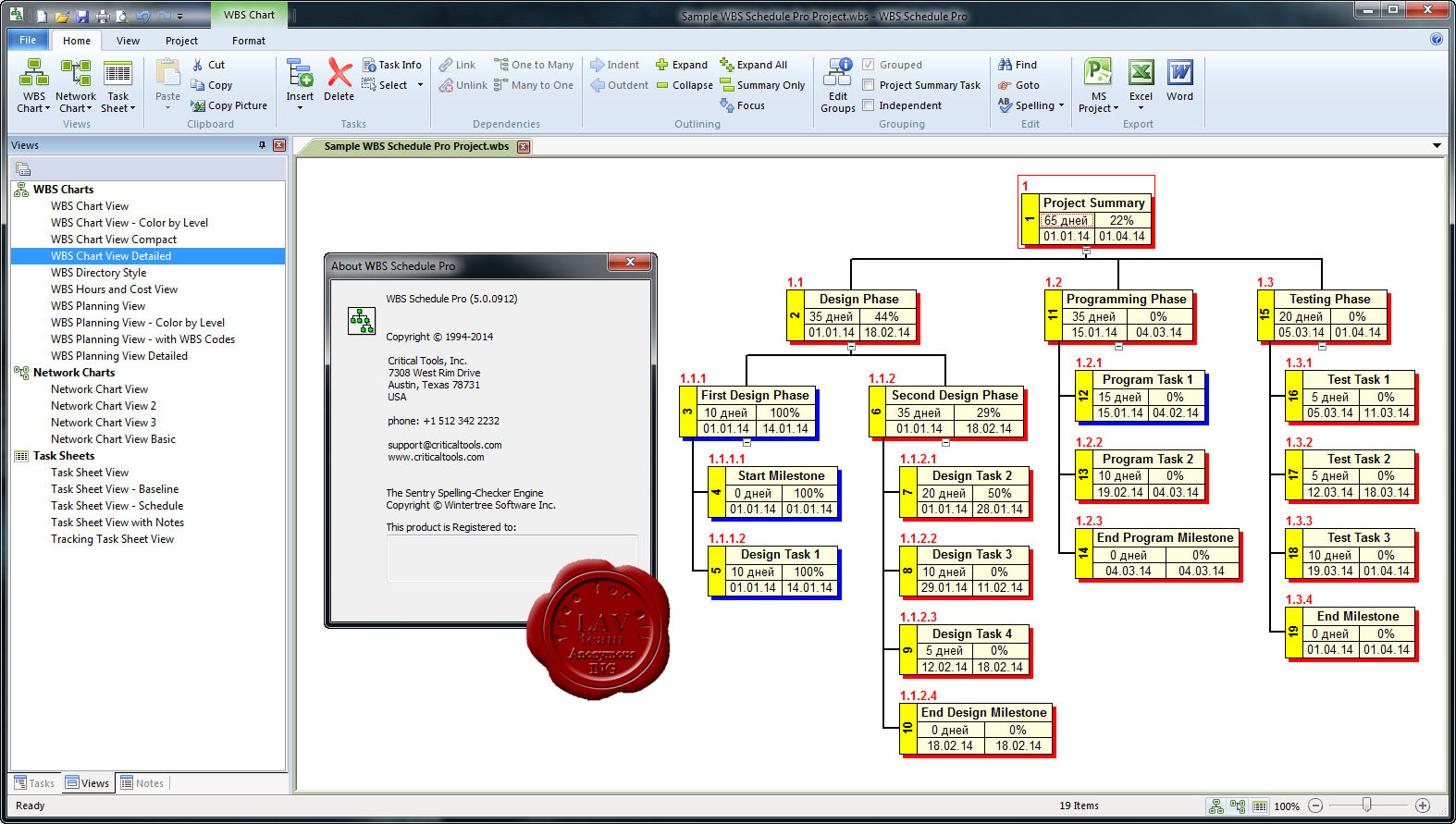The width and height of the screenshot is (1456, 824).
Task: Insert a new task
Action: (300, 84)
